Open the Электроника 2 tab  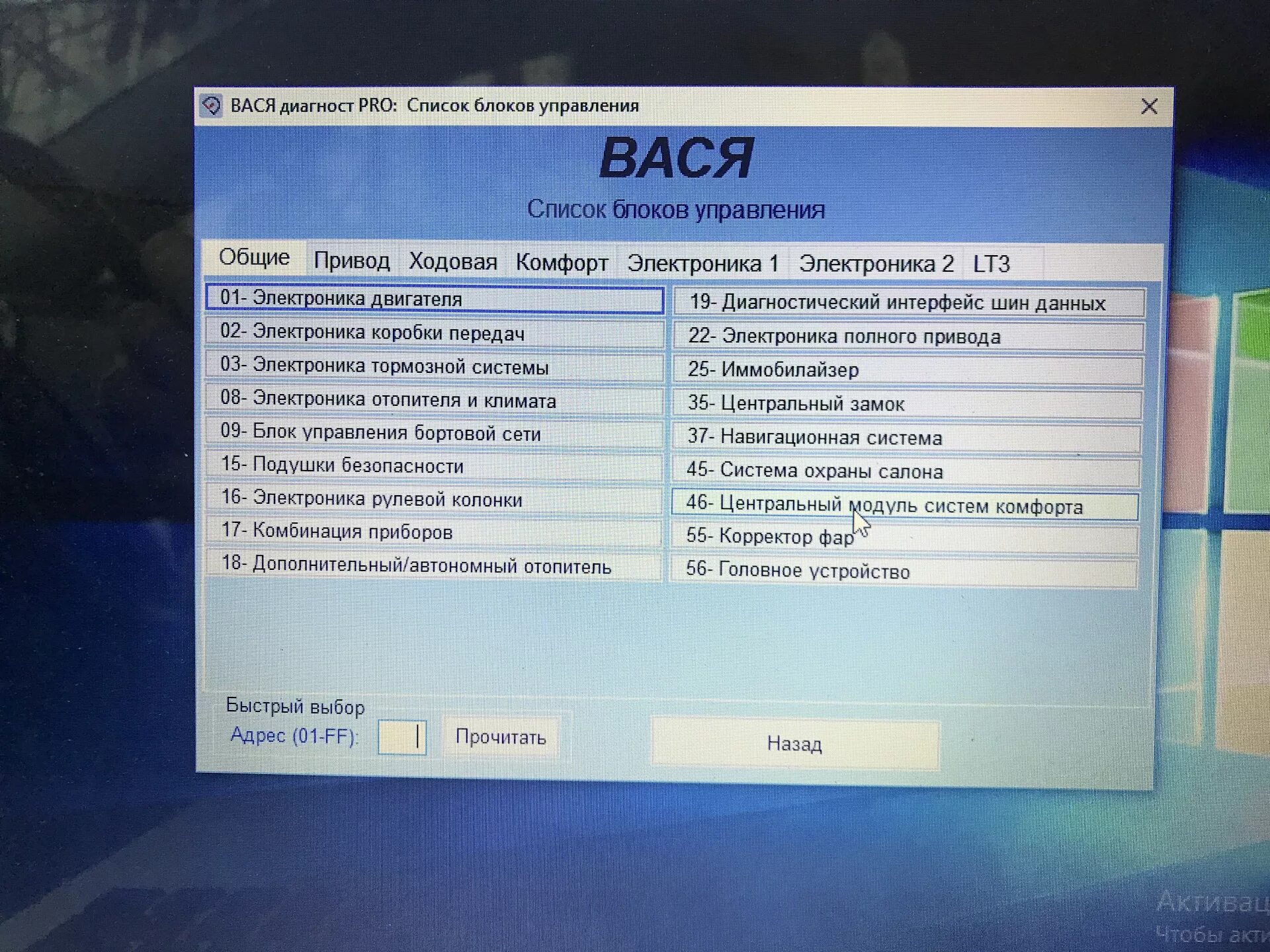[x=876, y=264]
